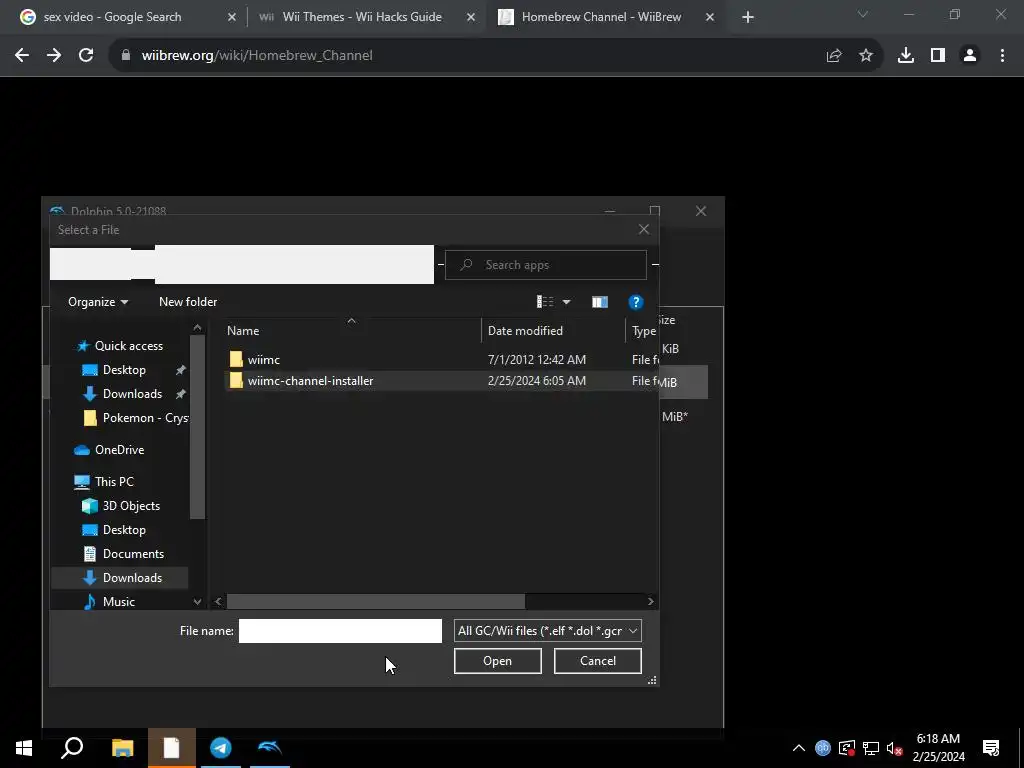Open the view options dropdown arrow

click(566, 302)
